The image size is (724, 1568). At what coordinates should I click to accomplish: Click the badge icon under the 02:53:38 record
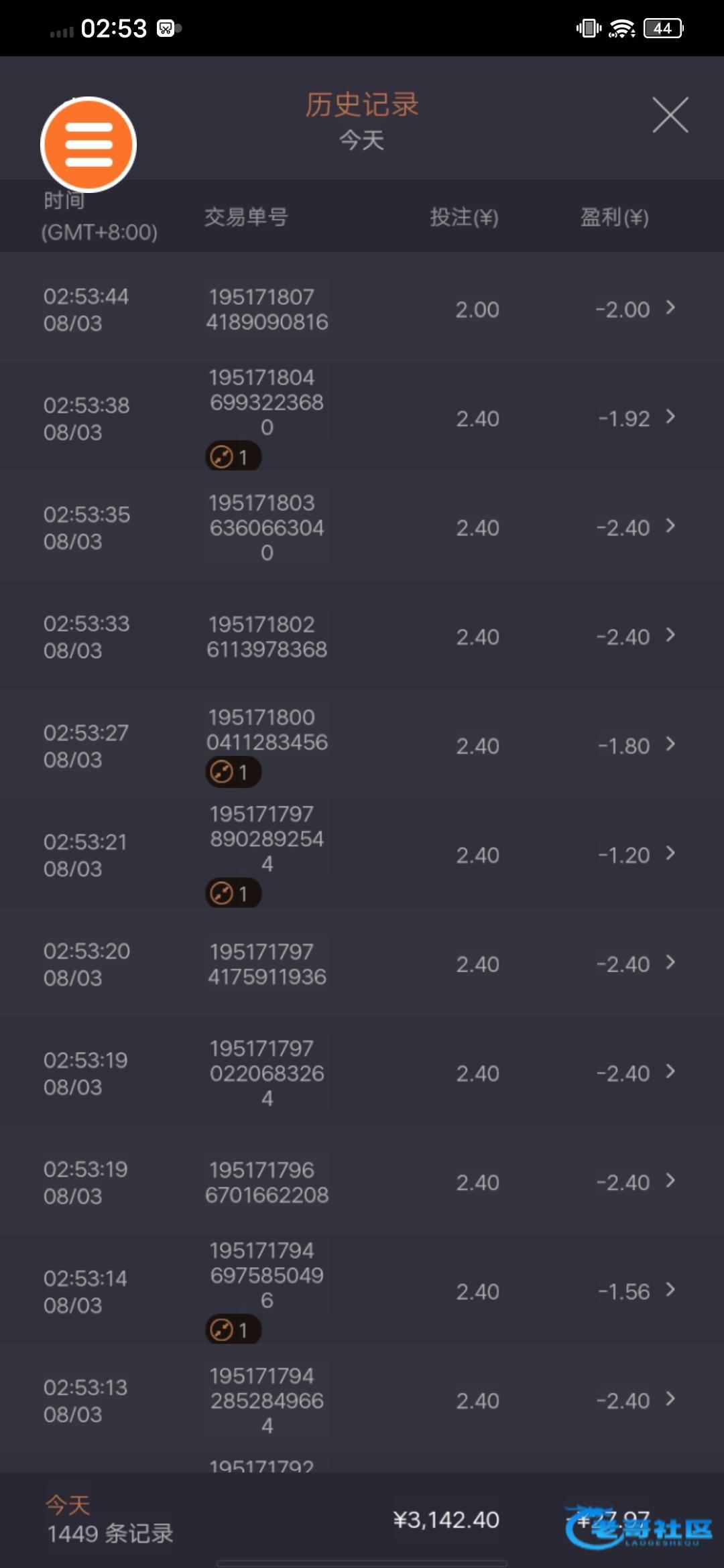[x=232, y=457]
